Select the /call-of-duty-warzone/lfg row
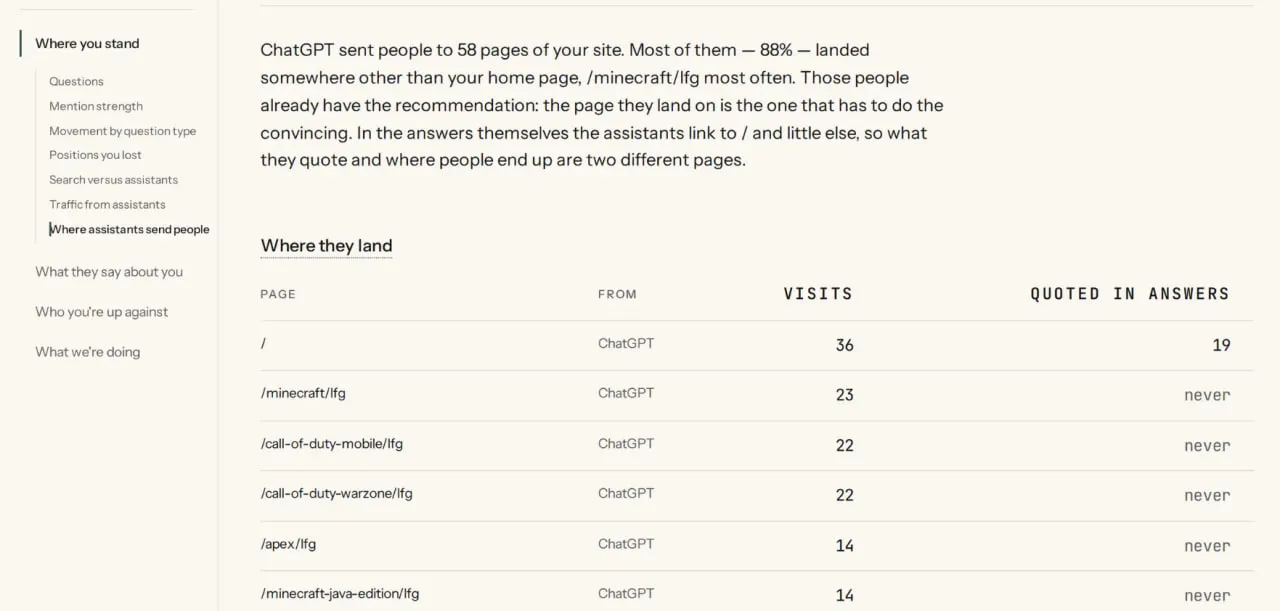 click(756, 496)
